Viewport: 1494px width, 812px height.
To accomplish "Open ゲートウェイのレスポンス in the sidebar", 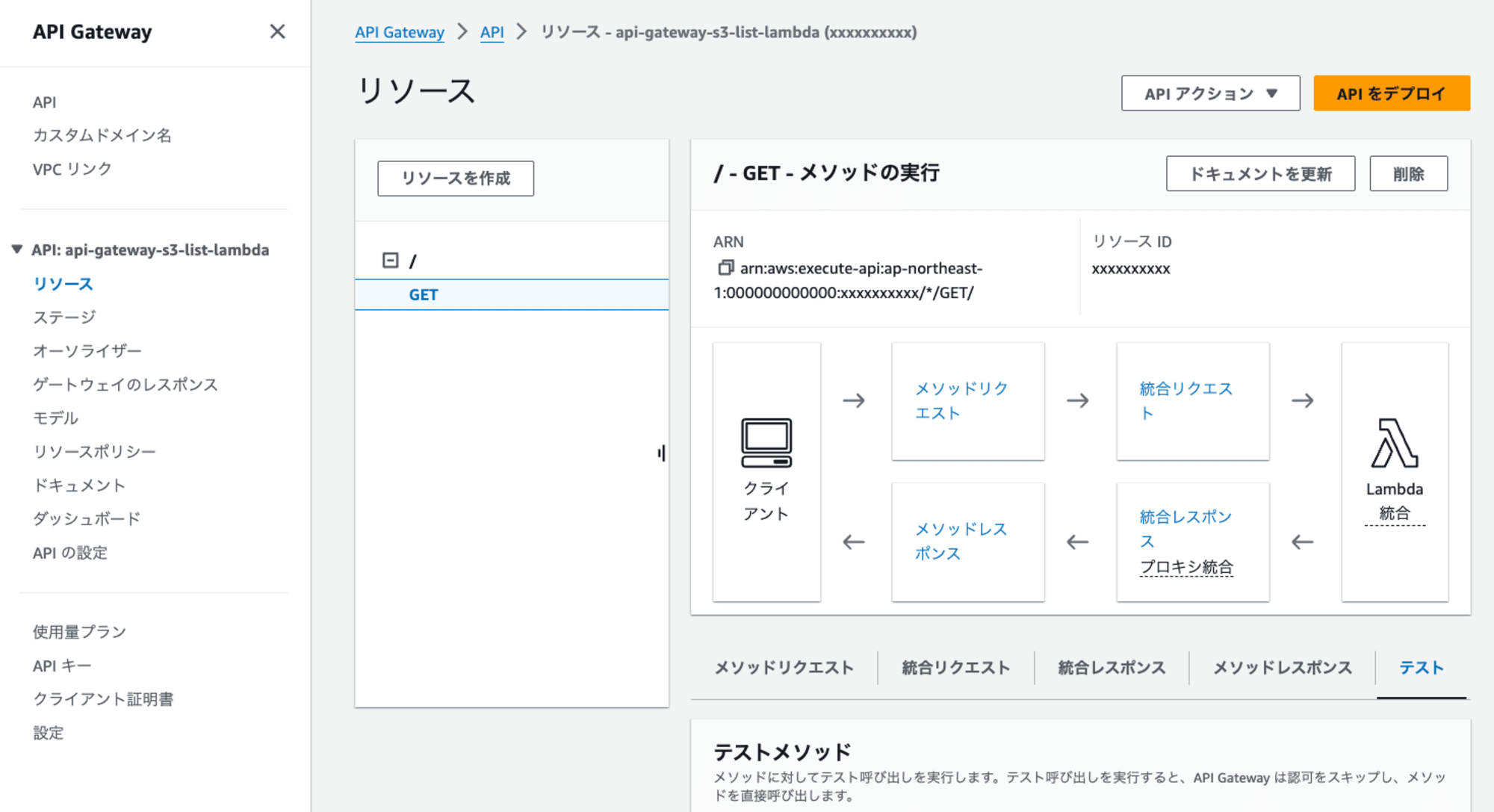I will 125,385.
